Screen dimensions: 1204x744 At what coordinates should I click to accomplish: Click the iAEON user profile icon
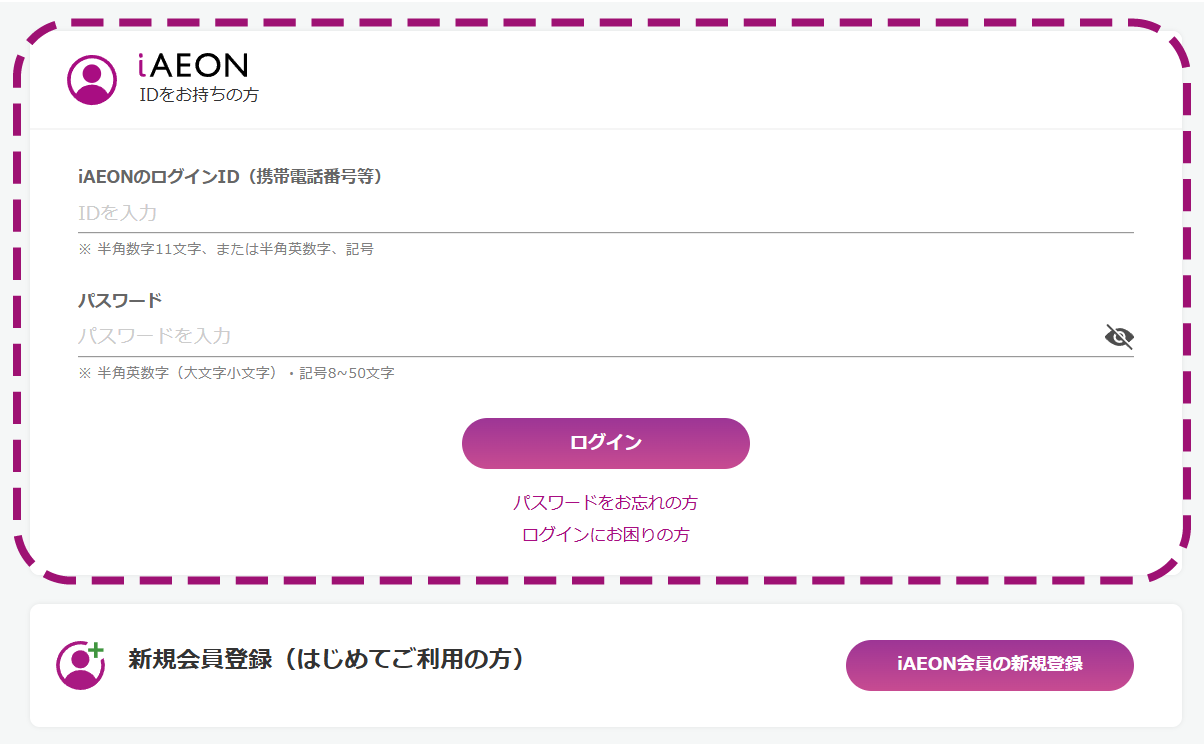point(92,79)
